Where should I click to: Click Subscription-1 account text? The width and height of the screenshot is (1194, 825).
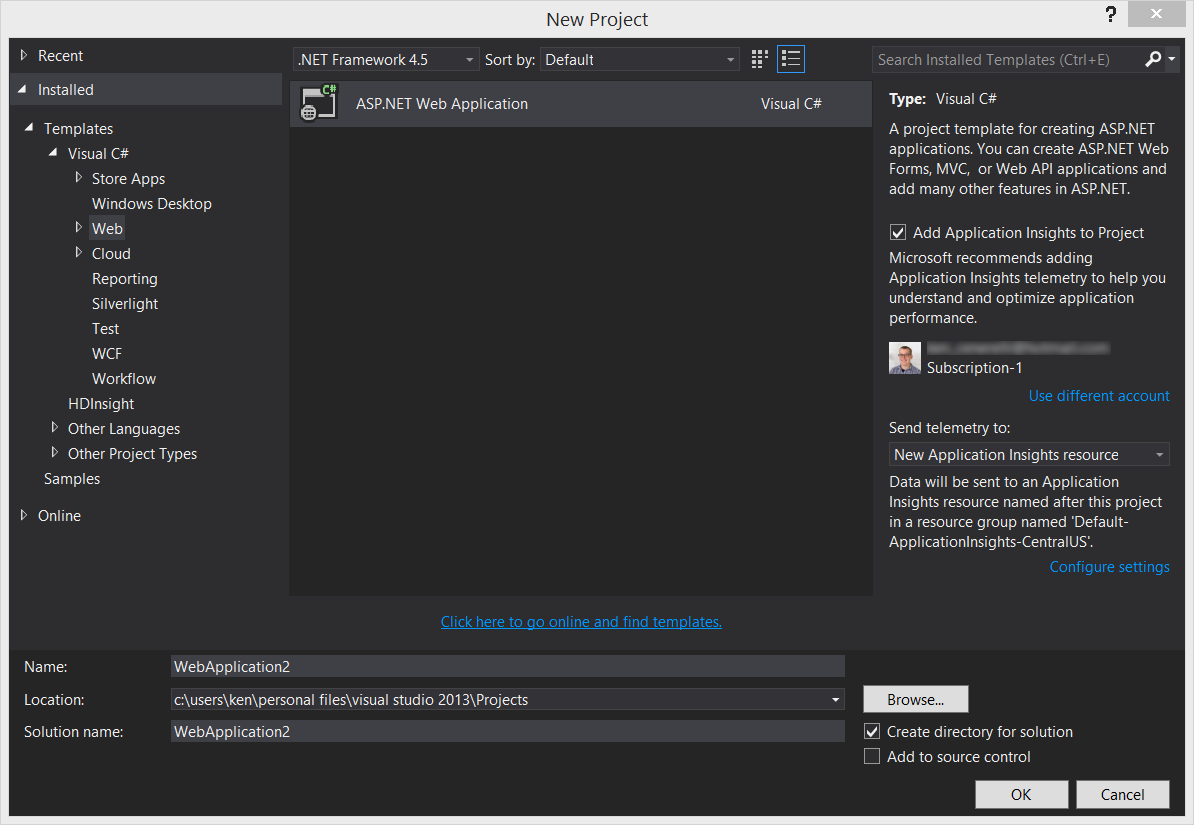(x=974, y=368)
